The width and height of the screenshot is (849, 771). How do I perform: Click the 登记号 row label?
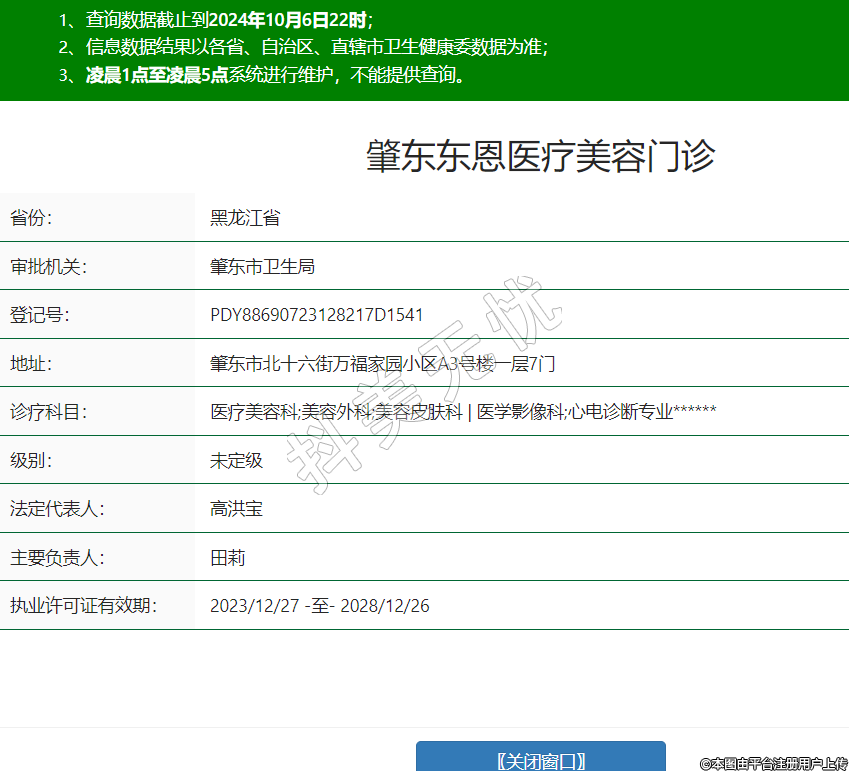pyautogui.click(x=40, y=315)
